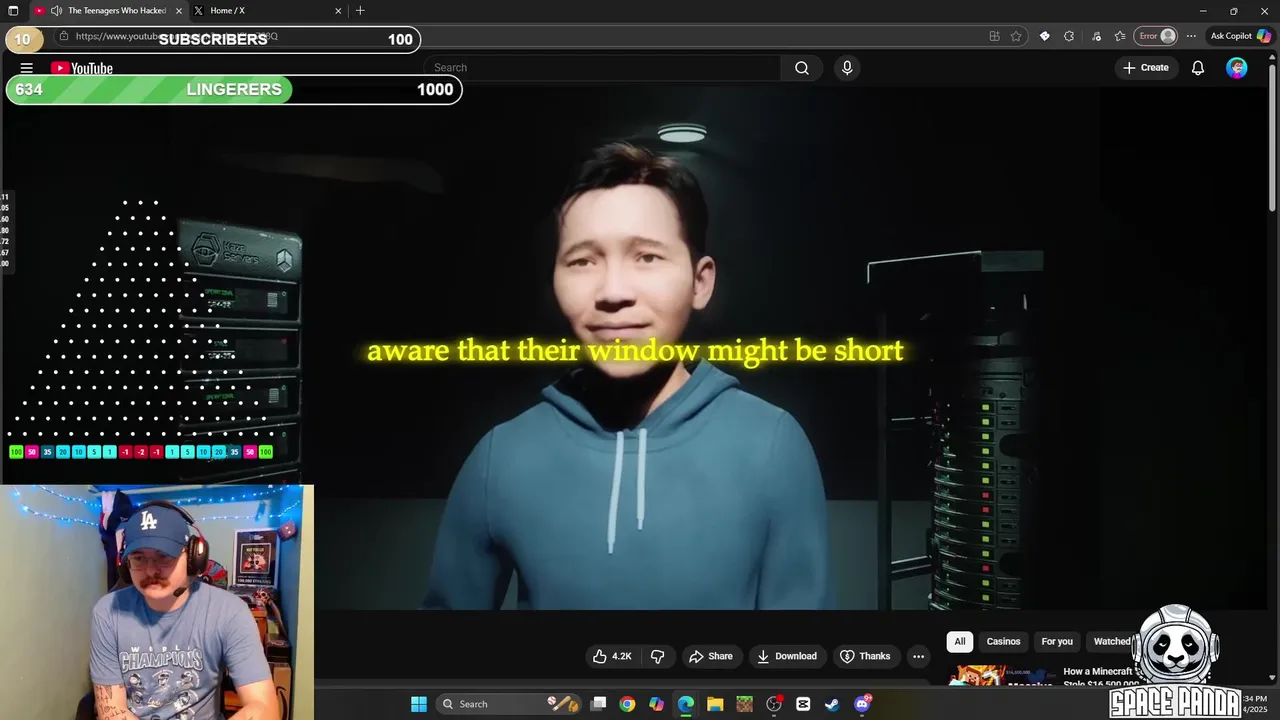The image size is (1280, 720).
Task: Launch Google Chrome from taskbar
Action: click(x=627, y=704)
